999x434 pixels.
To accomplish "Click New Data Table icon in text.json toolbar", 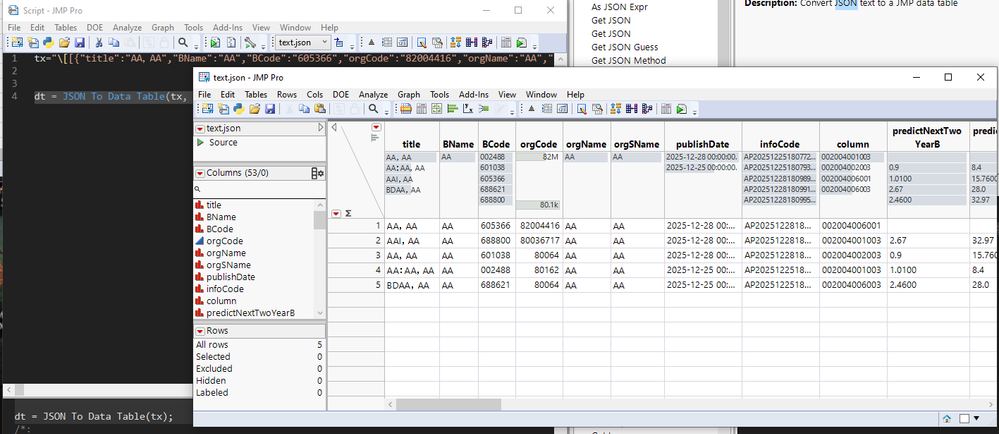I will pyautogui.click(x=206, y=109).
